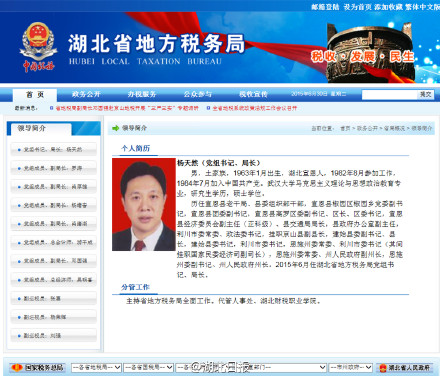Click the national emblem tax logo
Image resolution: width=440 pixels, height=376 pixels.
click(x=38, y=47)
